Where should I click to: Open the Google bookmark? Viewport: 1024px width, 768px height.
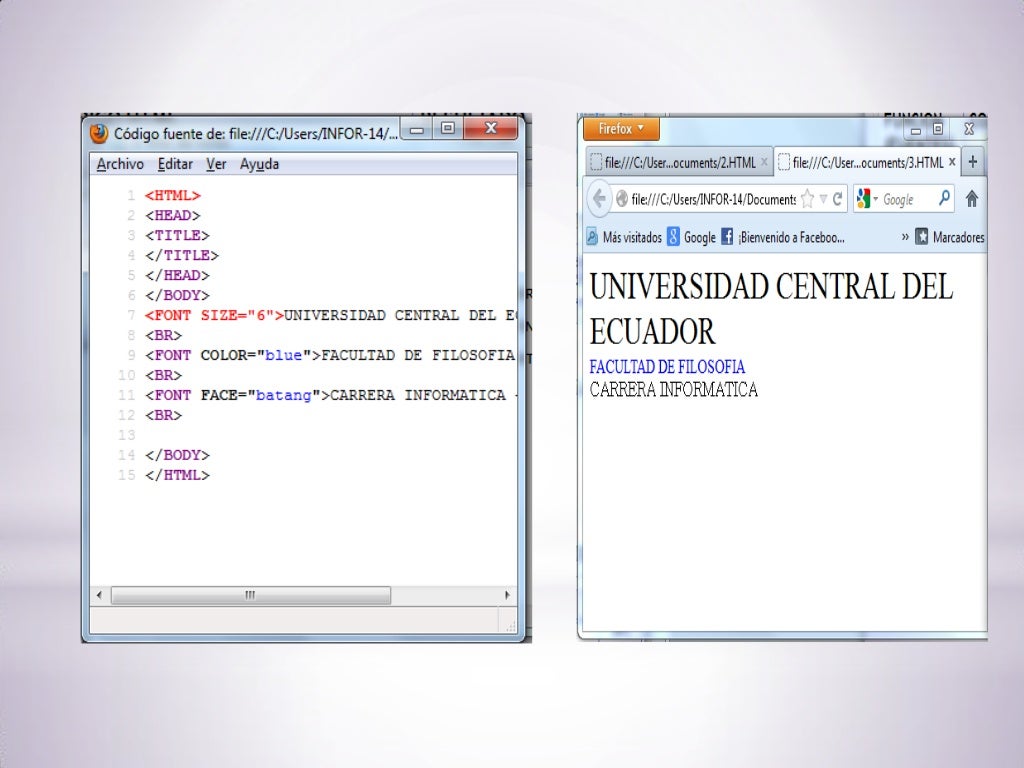(692, 237)
